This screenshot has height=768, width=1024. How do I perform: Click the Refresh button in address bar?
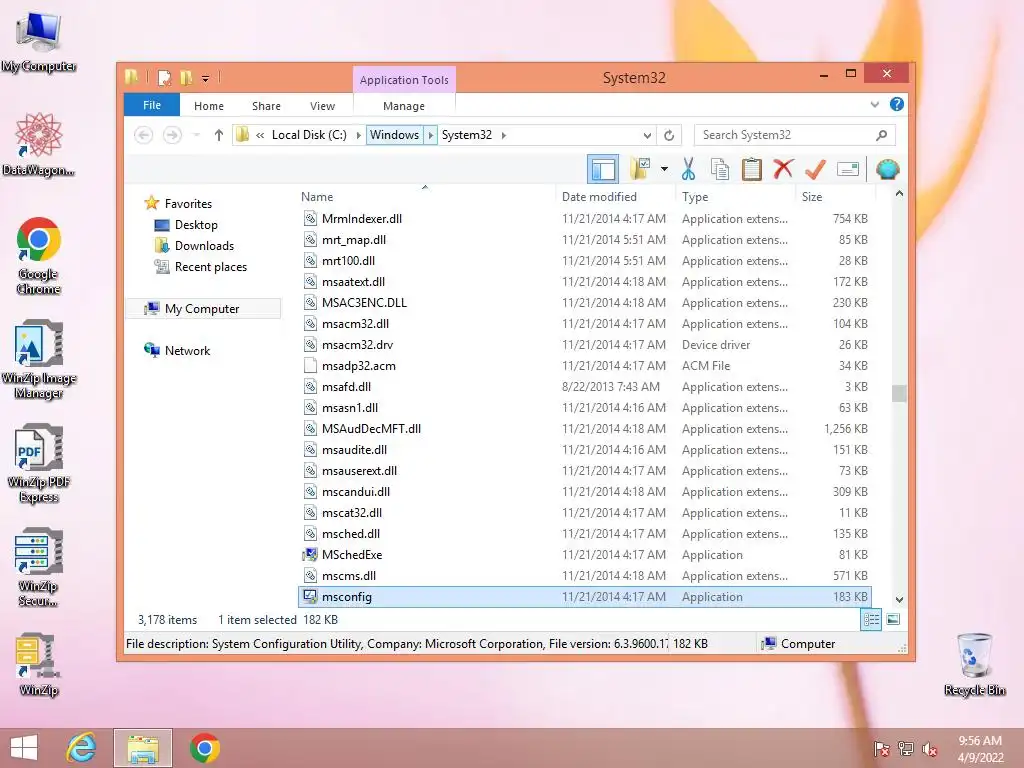coord(669,135)
